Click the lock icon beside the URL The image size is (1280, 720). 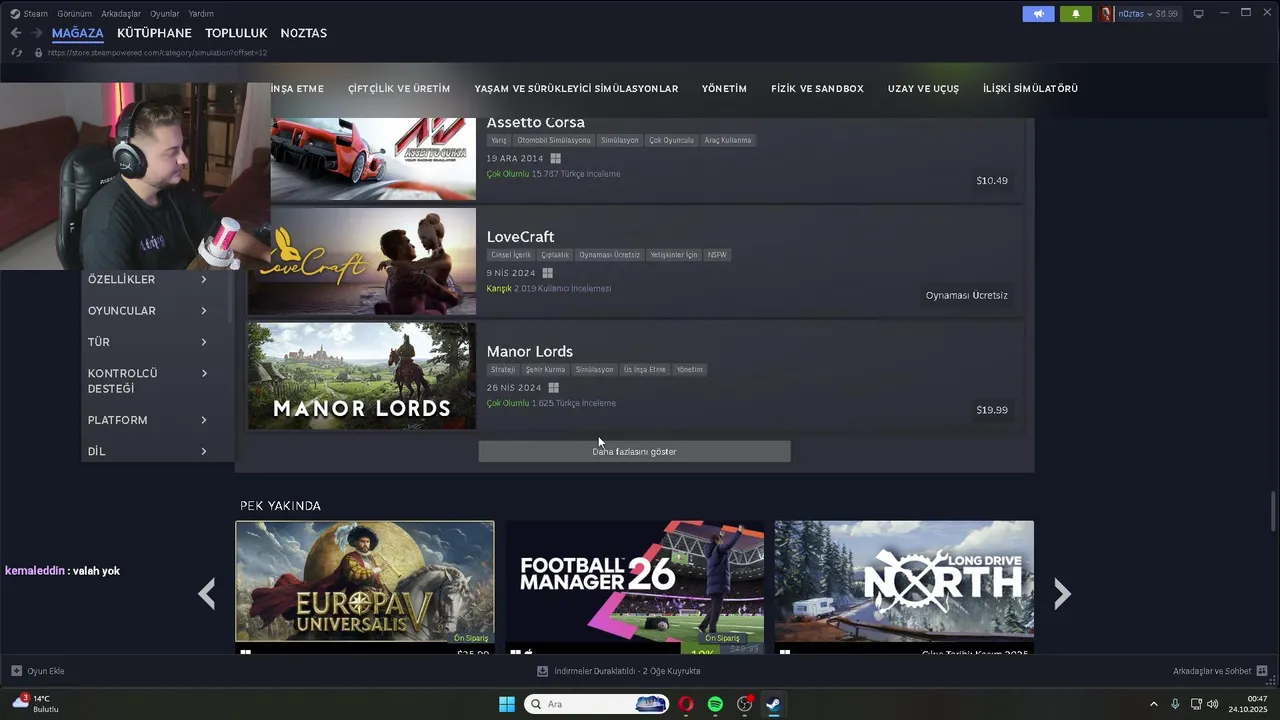pos(38,52)
